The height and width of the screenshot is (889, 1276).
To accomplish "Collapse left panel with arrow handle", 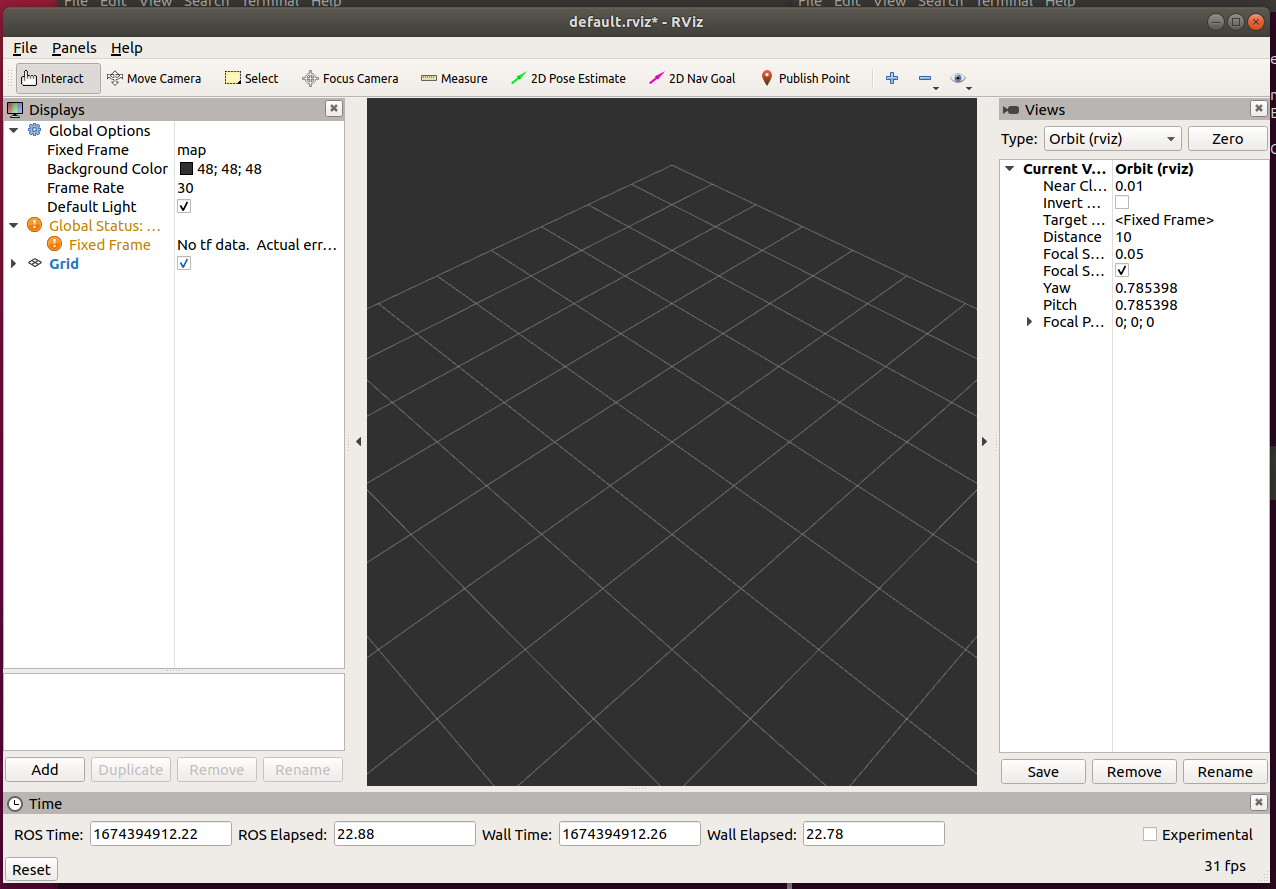I will (x=358, y=441).
